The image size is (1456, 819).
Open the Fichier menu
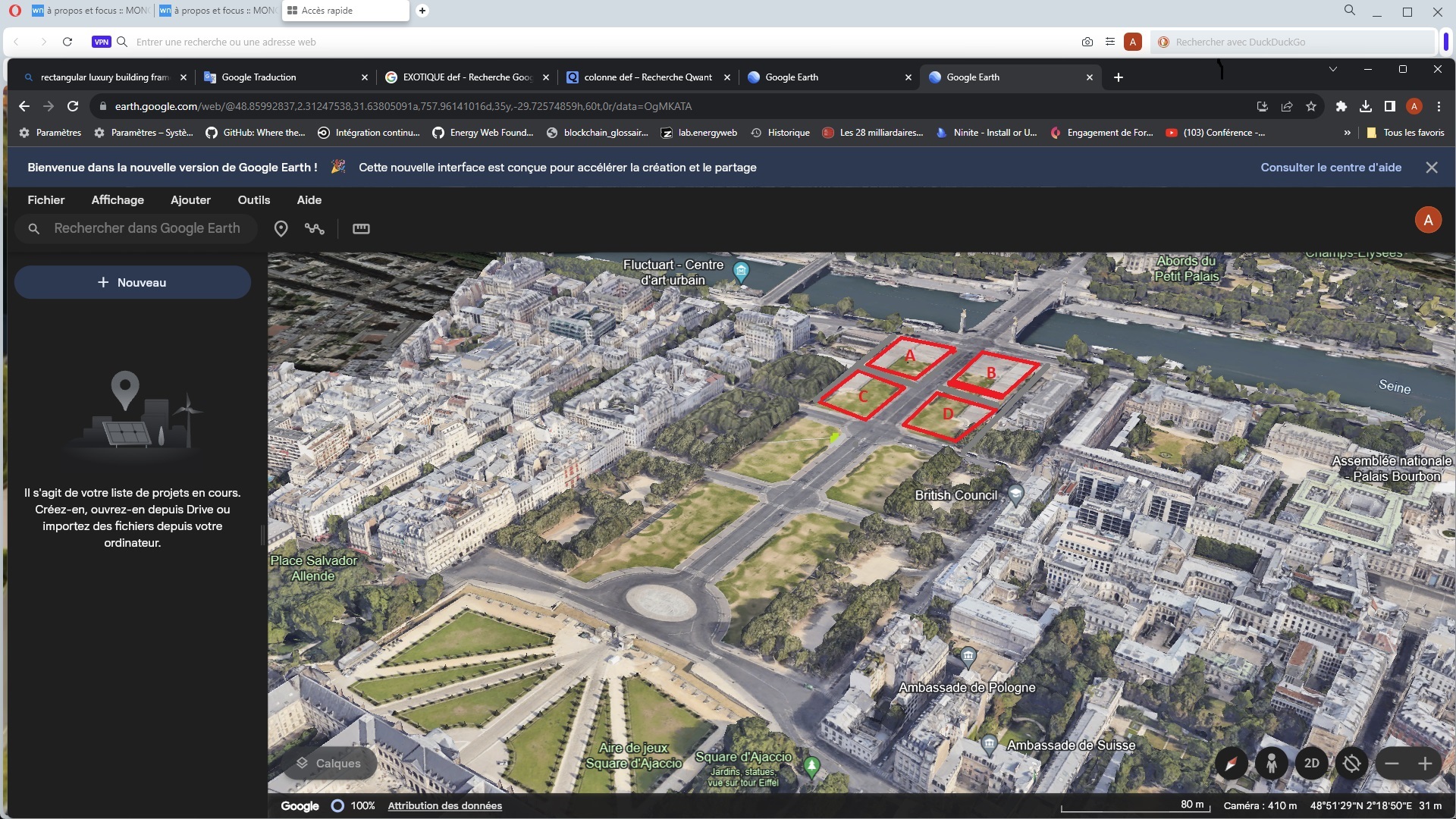coord(46,200)
